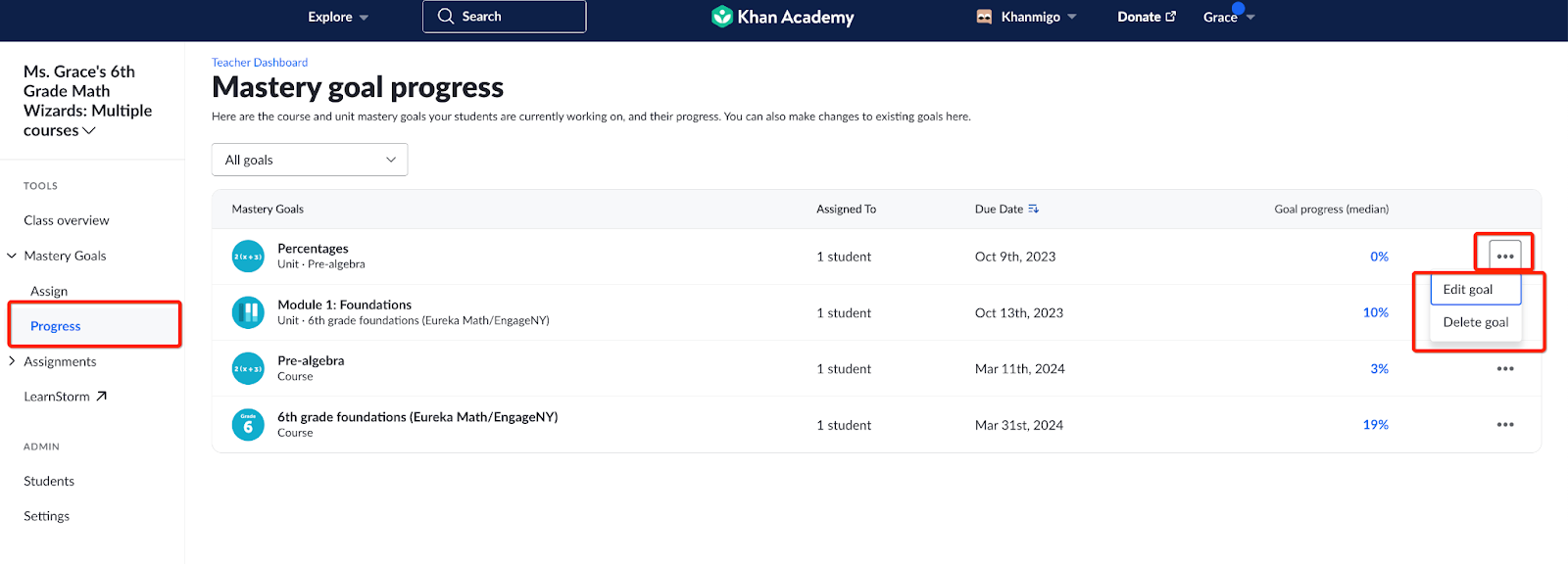Viewport: 1568px width, 564px height.
Task: Collapse the Mastery Goals sidebar section
Action: click(12, 256)
